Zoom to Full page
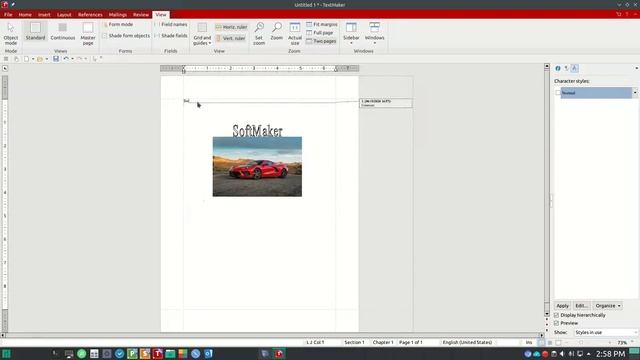The image size is (640, 360). click(x=320, y=33)
